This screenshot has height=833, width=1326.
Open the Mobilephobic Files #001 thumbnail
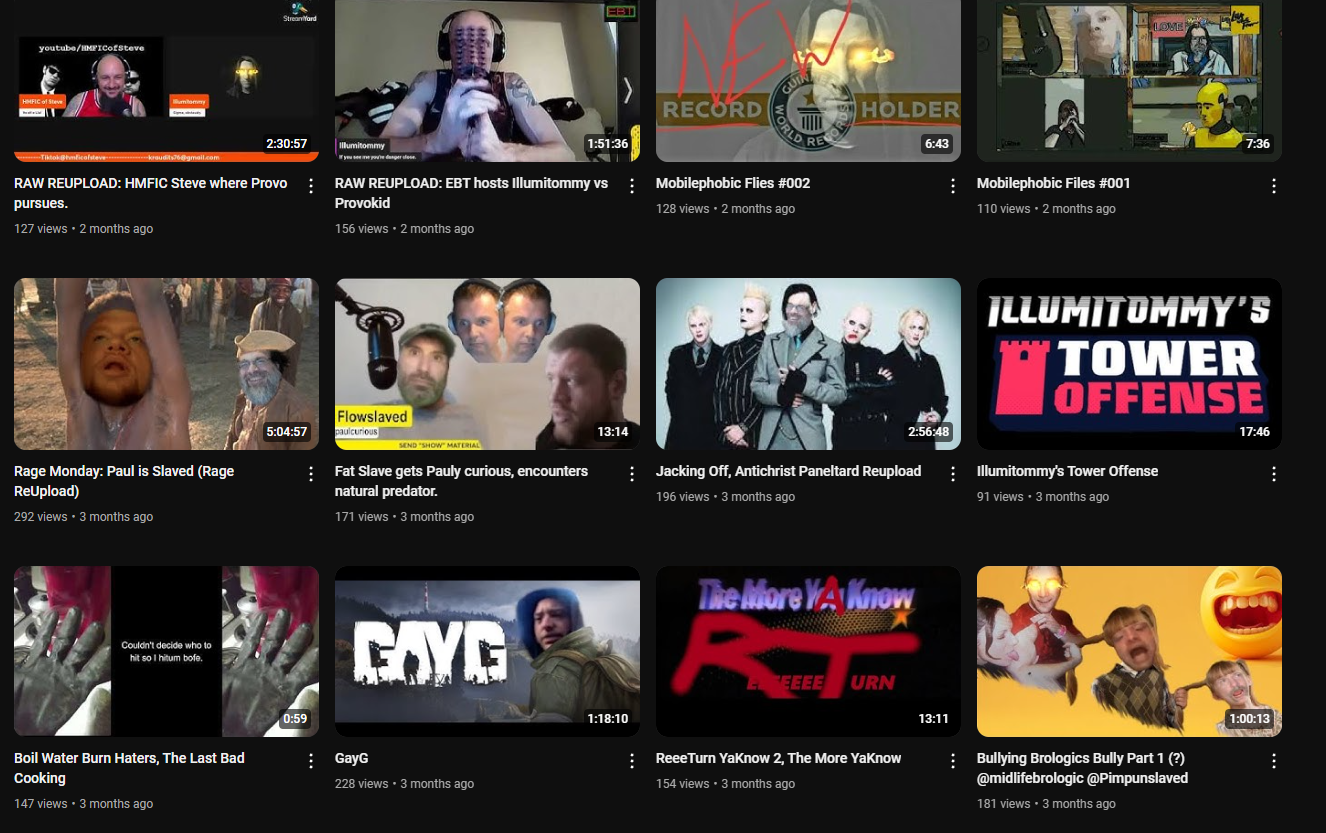coord(1129,81)
